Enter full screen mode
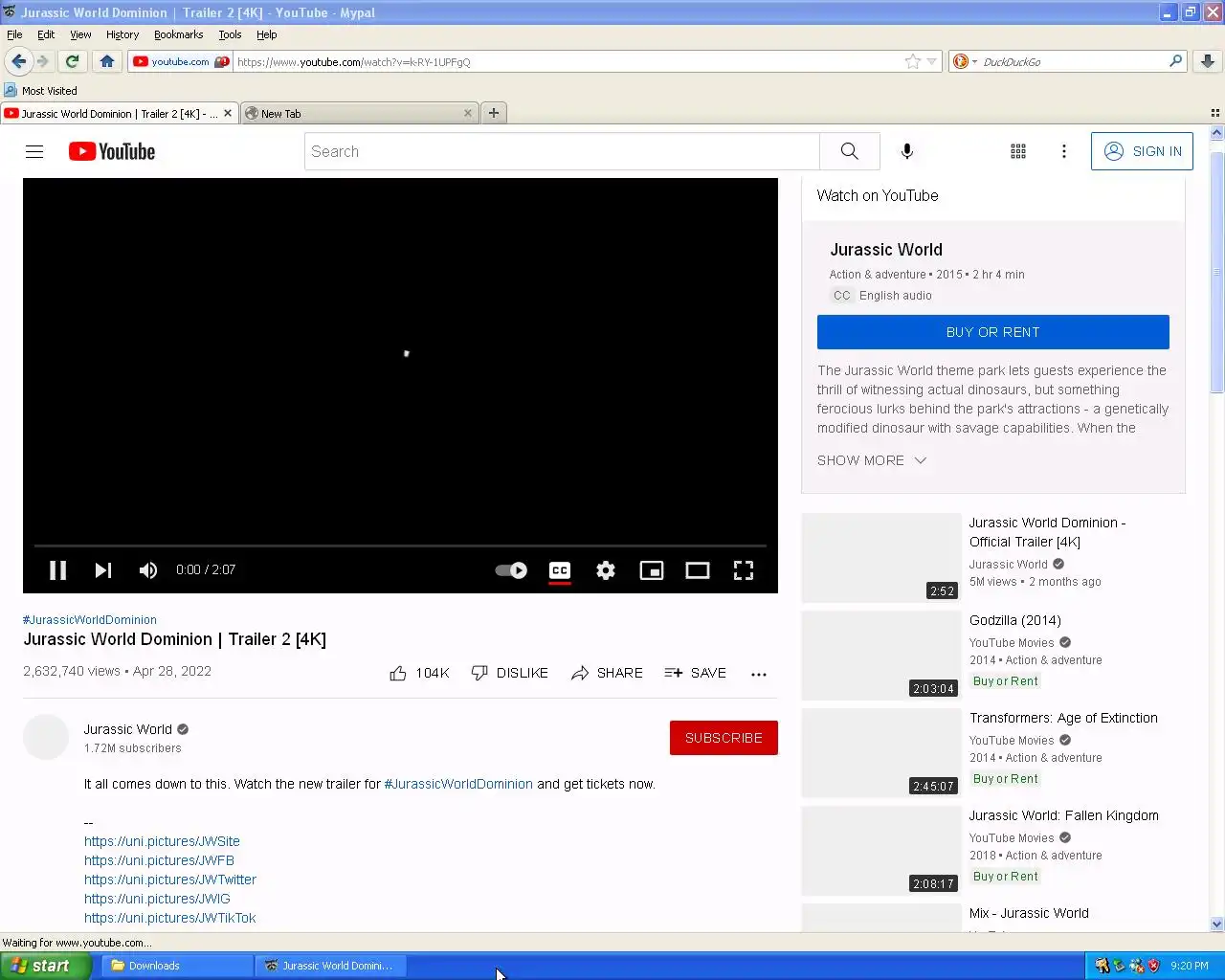Image resolution: width=1225 pixels, height=980 pixels. coord(744,570)
